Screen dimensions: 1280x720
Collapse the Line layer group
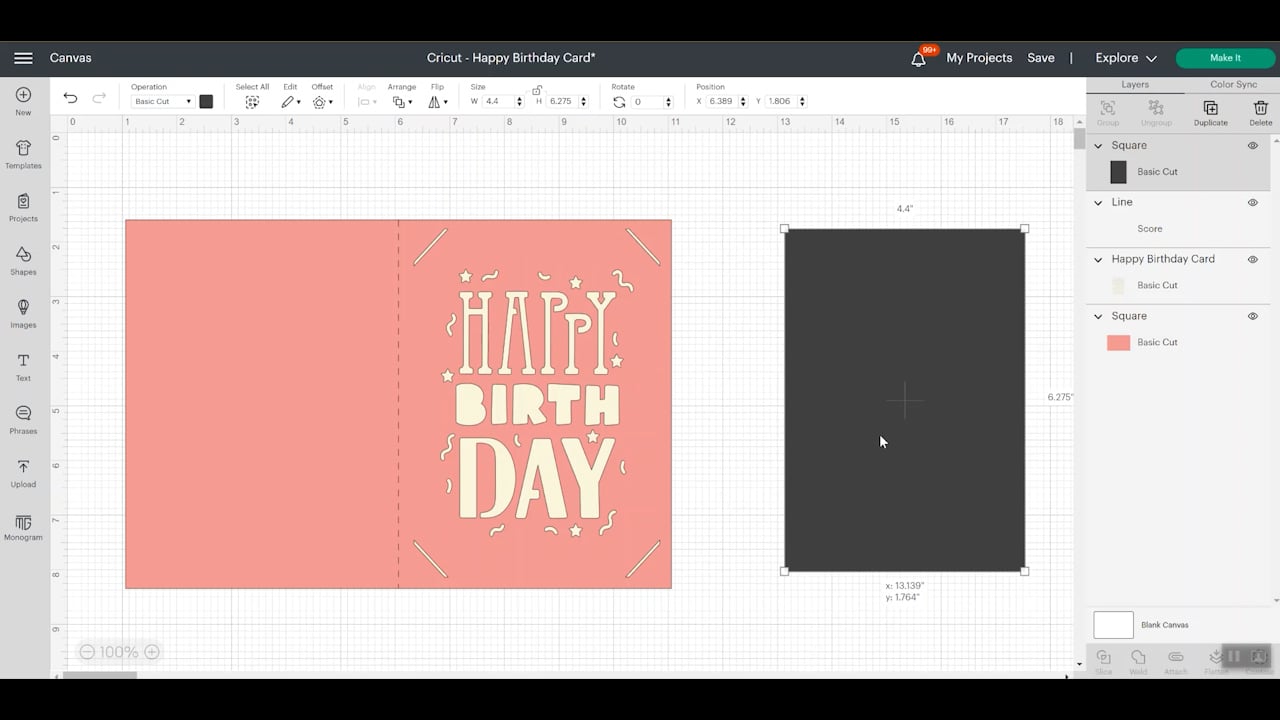[x=1098, y=203]
